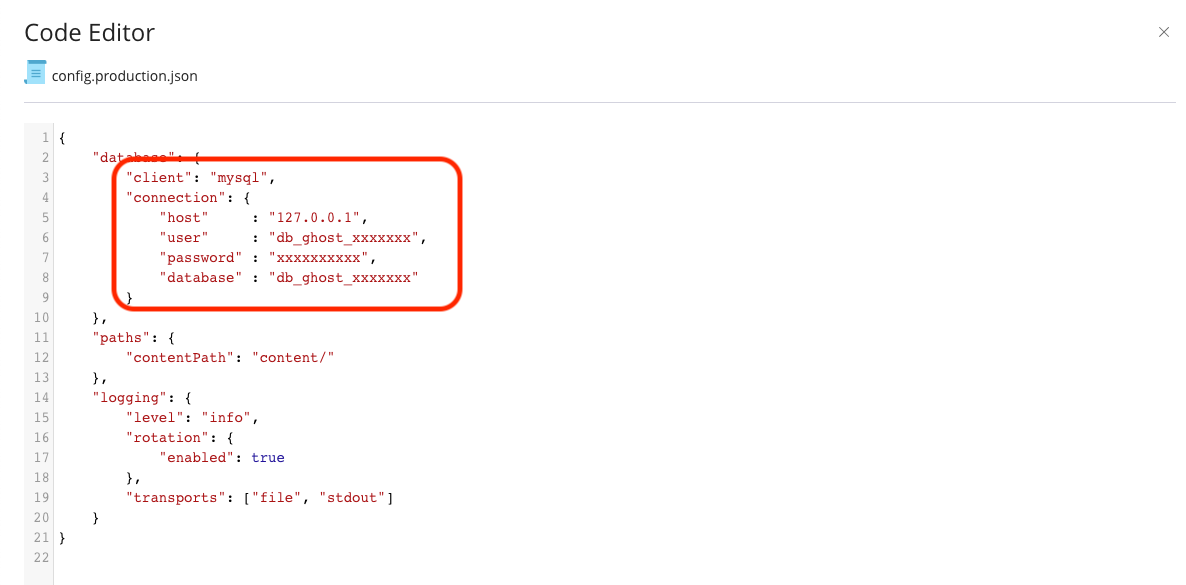Click line number 1 in the gutter
The height and width of the screenshot is (585, 1186).
(x=45, y=138)
